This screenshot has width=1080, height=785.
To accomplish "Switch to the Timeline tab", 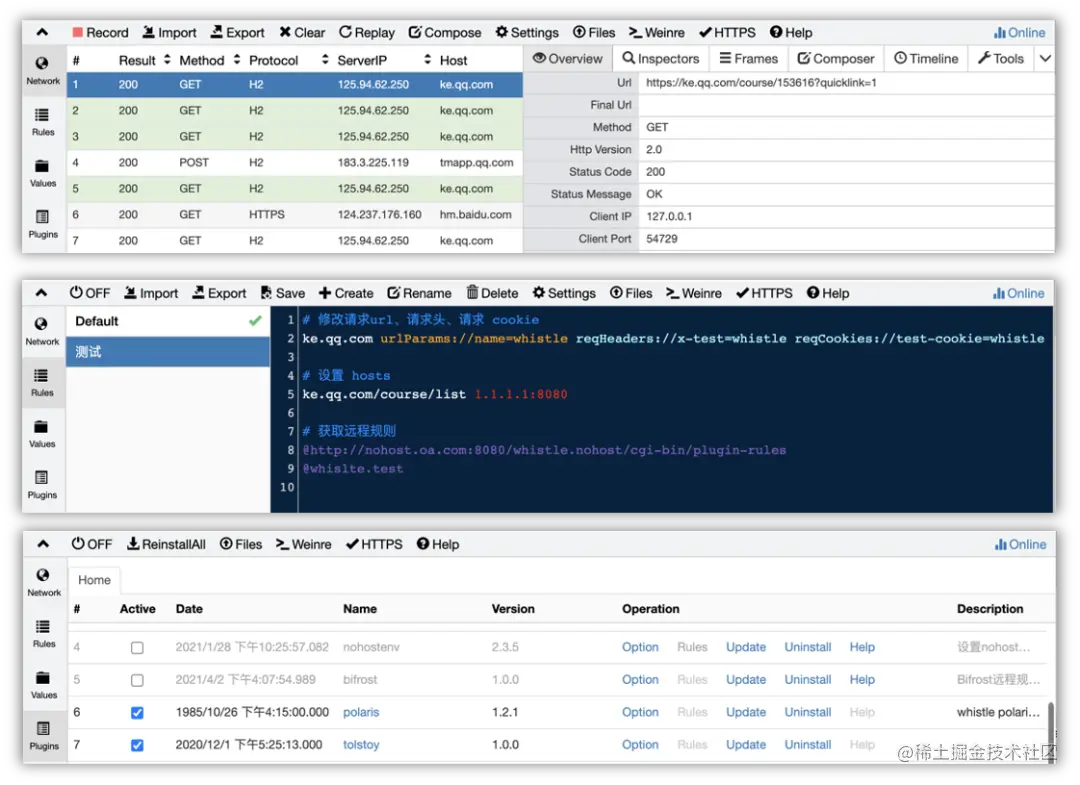I will pos(926,59).
